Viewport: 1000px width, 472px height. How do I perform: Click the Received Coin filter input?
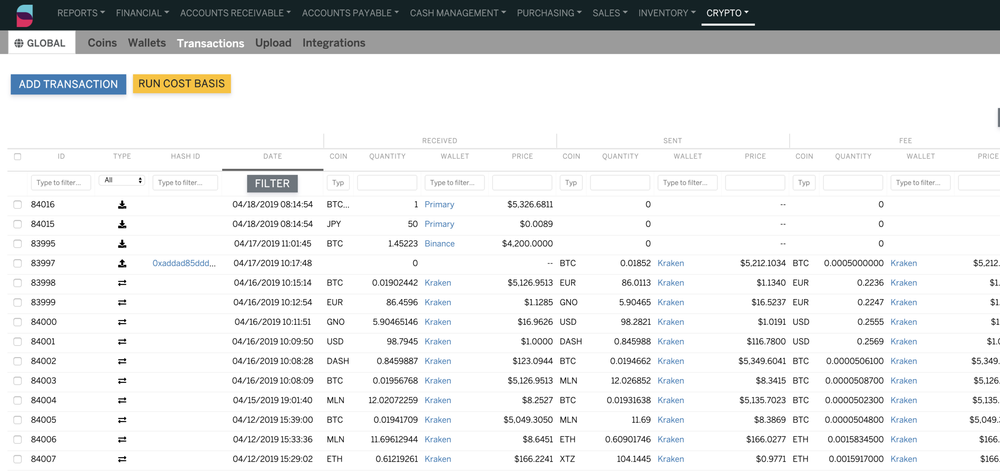click(338, 182)
